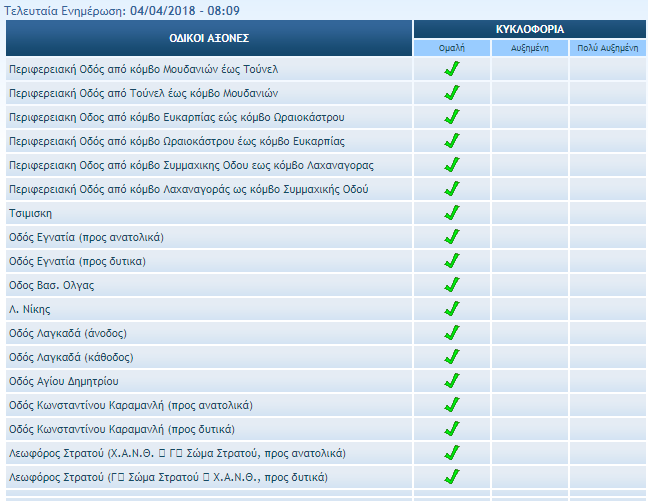Click checkmark for Οδός Εγνατία (προς ανατολικά)
The width and height of the screenshot is (648, 501).
point(451,237)
